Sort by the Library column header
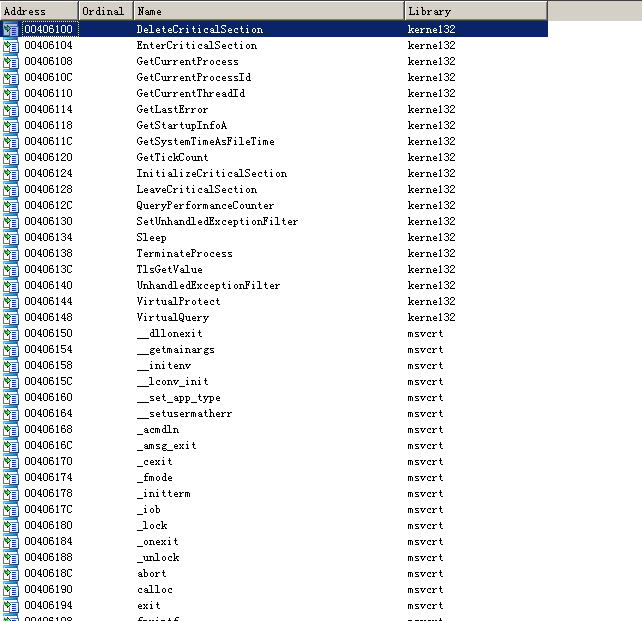 (x=476, y=11)
